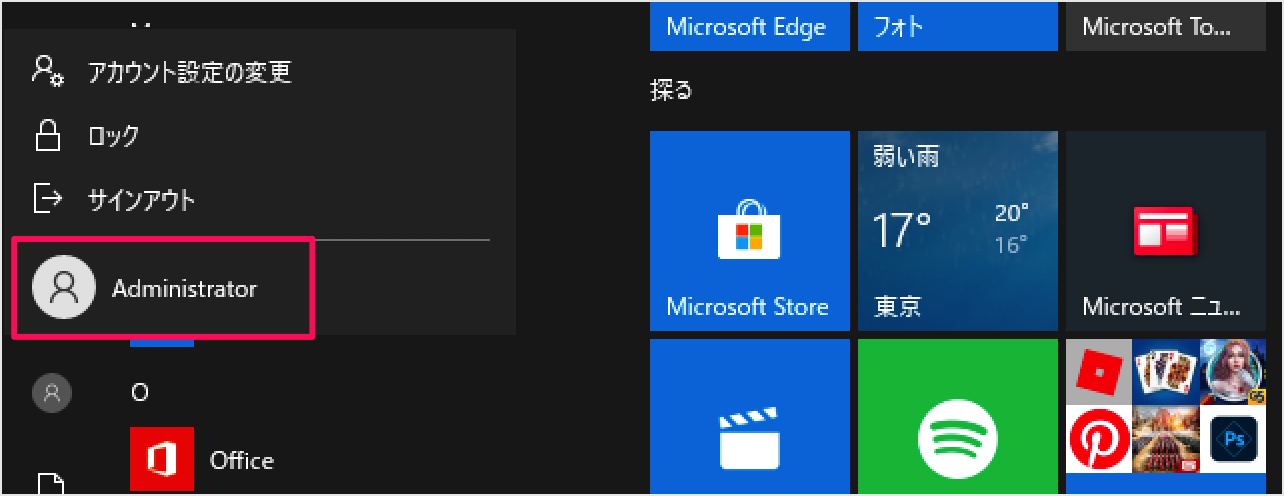The width and height of the screenshot is (1284, 496).
Task: Click the Pinterest icon in the folder tile
Action: coord(1099,439)
